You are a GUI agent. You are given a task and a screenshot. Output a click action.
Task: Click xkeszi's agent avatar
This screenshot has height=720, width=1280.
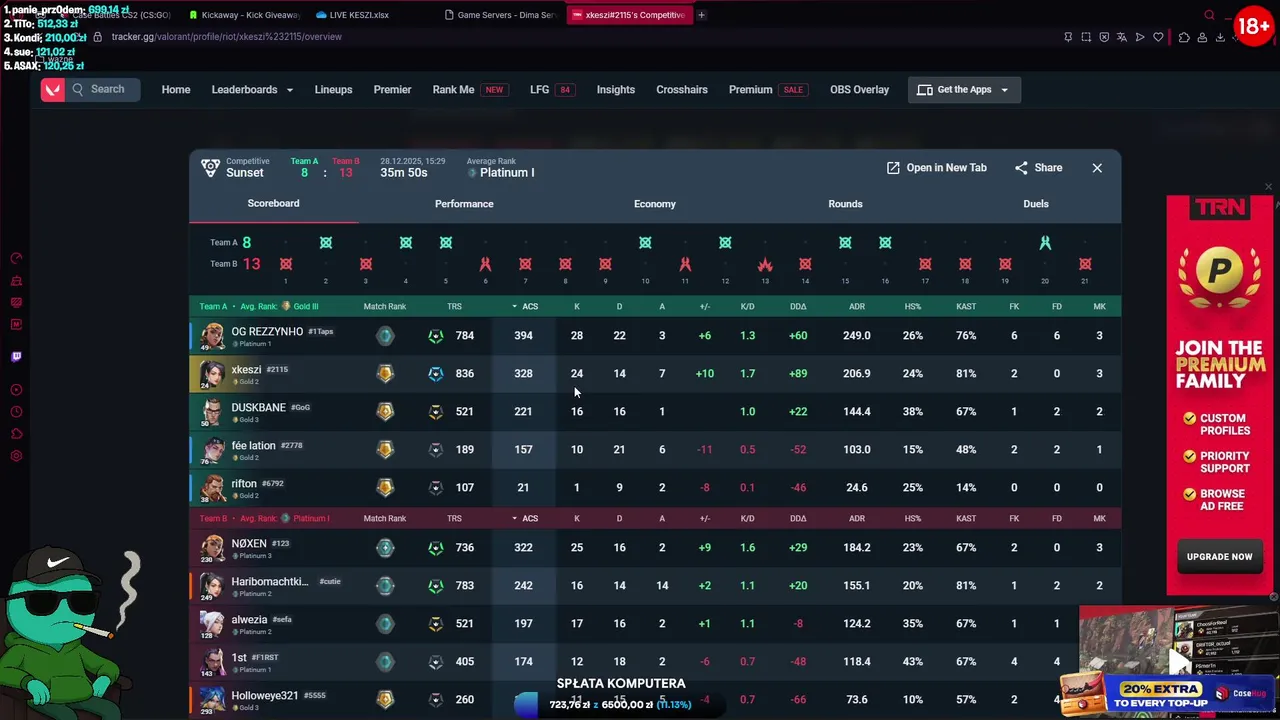tap(212, 374)
